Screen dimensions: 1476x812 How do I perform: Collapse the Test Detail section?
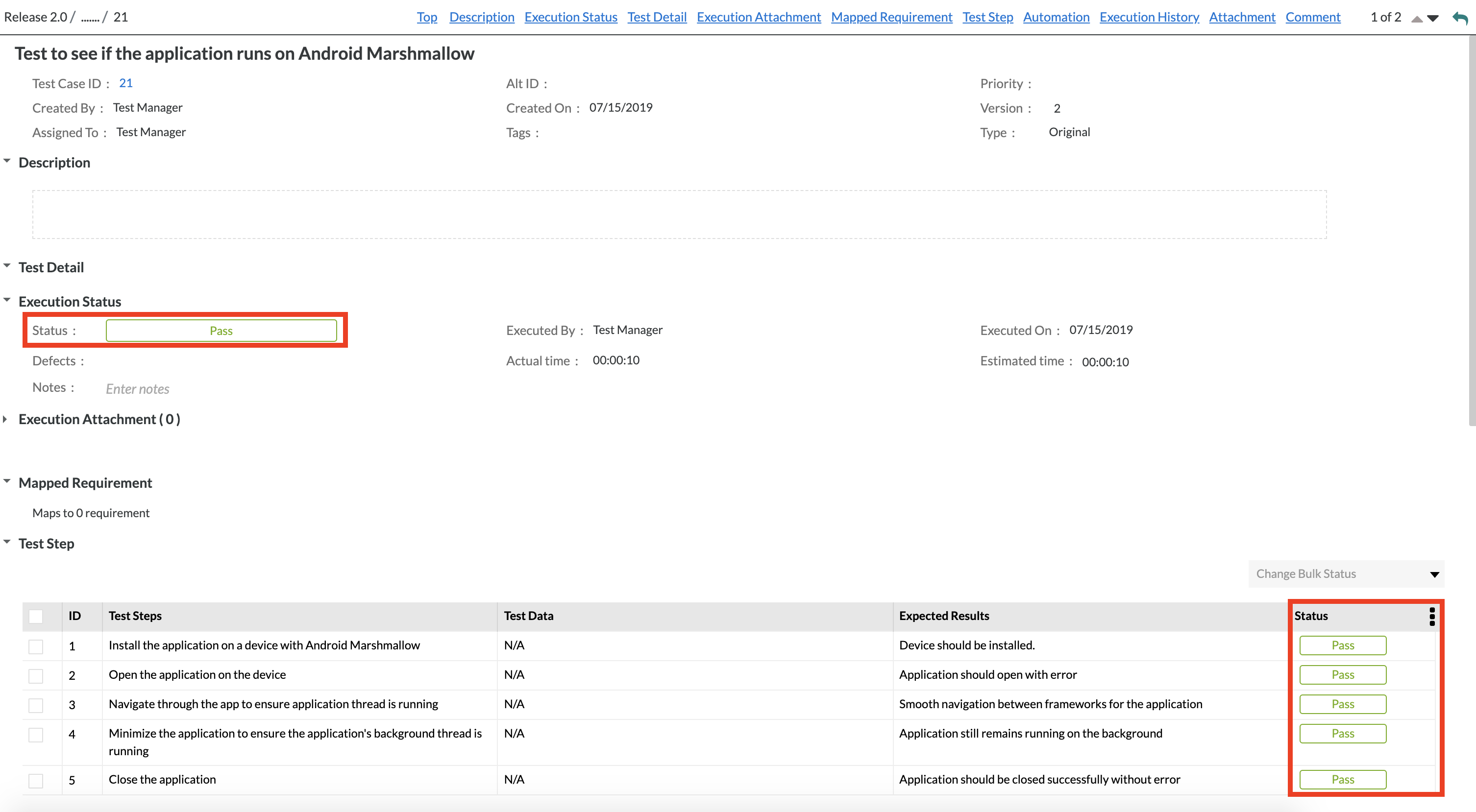7,266
